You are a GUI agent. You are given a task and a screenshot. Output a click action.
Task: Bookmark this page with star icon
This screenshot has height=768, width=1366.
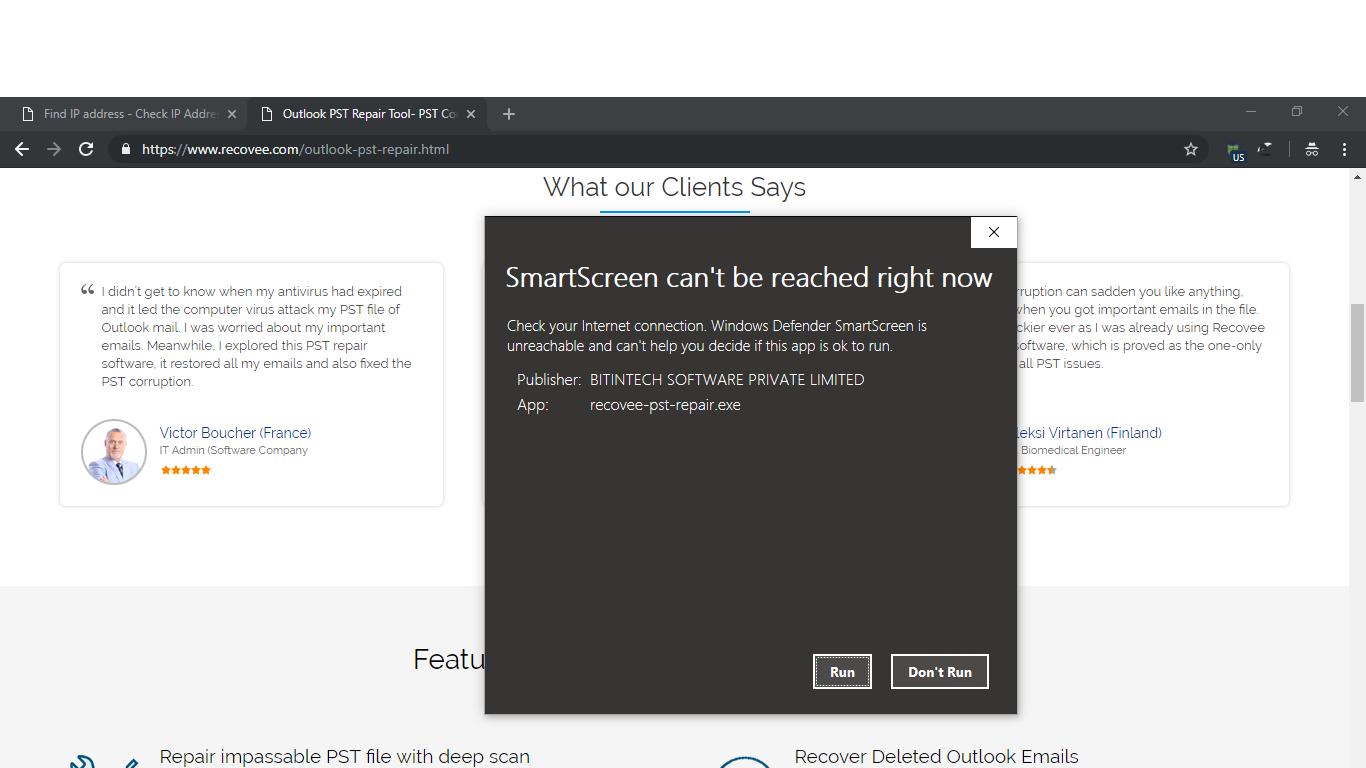[x=1190, y=149]
